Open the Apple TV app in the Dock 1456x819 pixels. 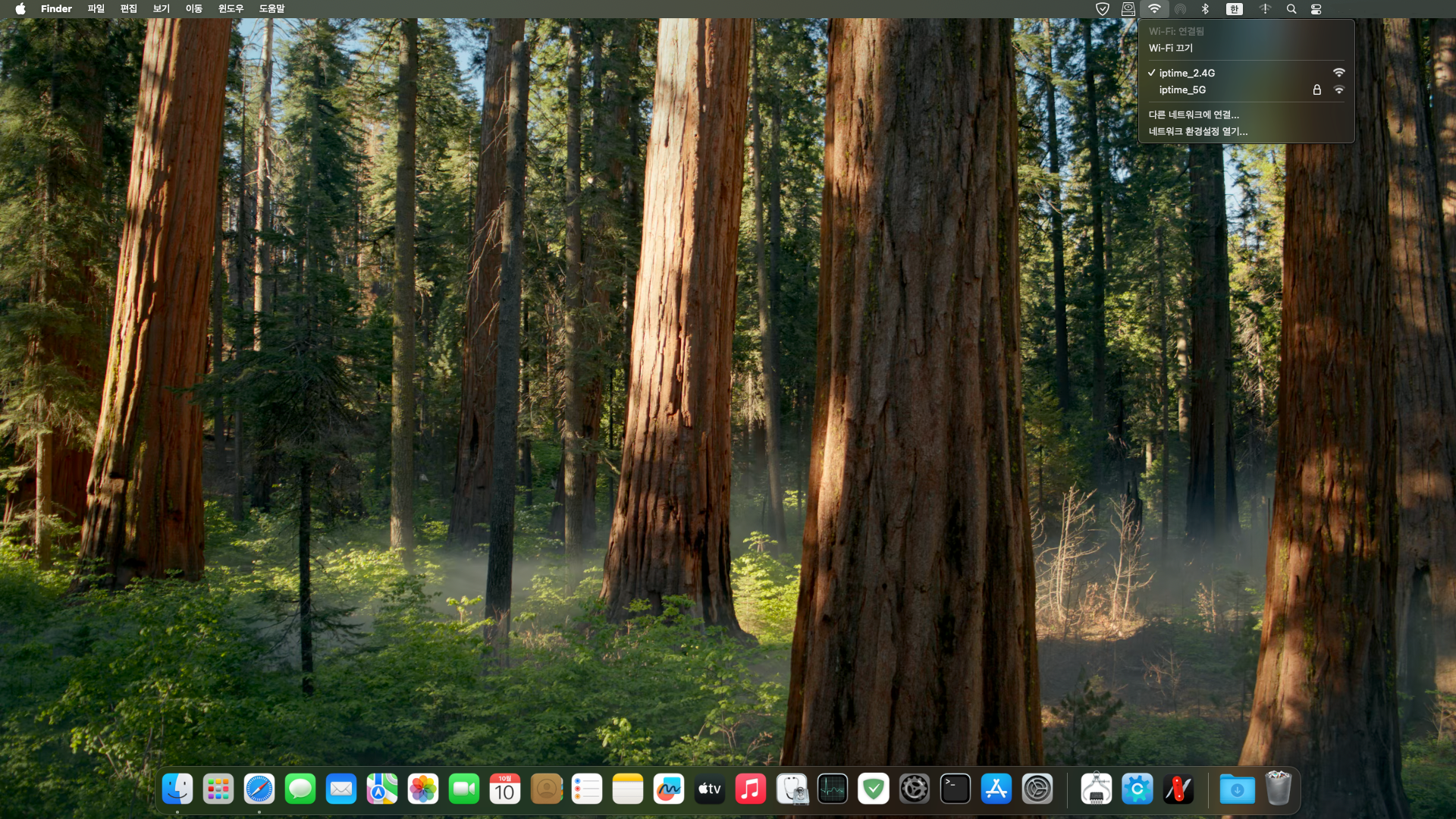[x=710, y=789]
